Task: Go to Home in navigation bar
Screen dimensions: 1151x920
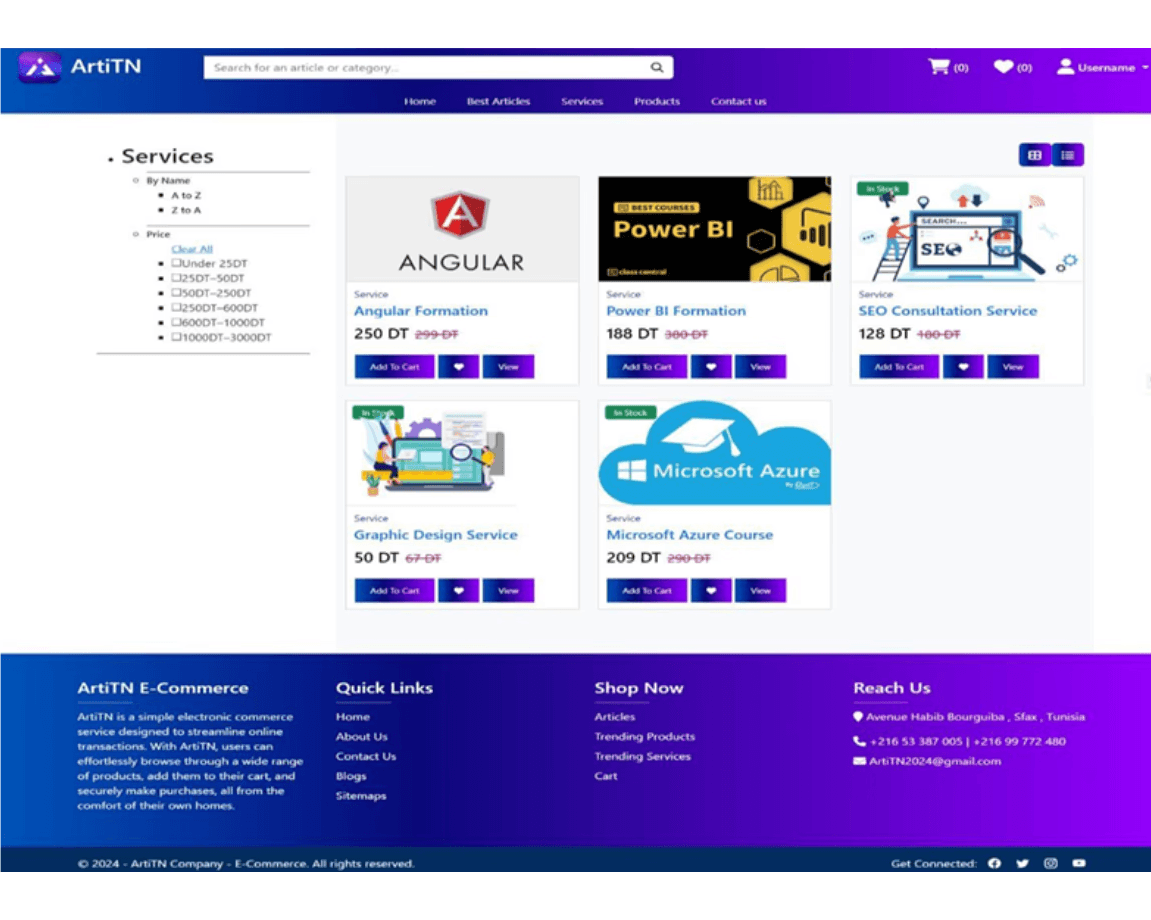Action: [x=420, y=101]
